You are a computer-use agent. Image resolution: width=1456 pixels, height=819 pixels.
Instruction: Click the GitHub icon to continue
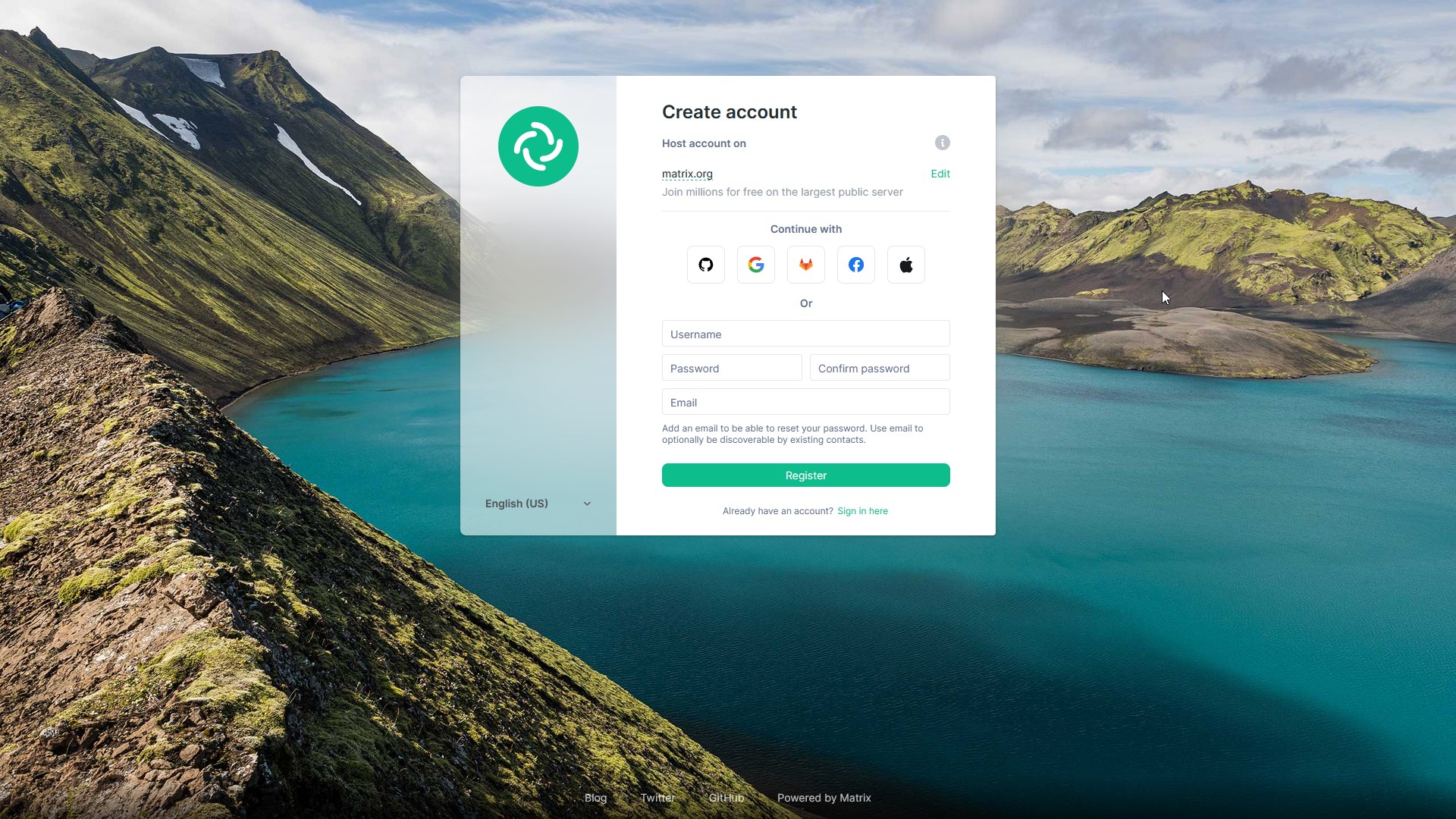[x=706, y=265]
